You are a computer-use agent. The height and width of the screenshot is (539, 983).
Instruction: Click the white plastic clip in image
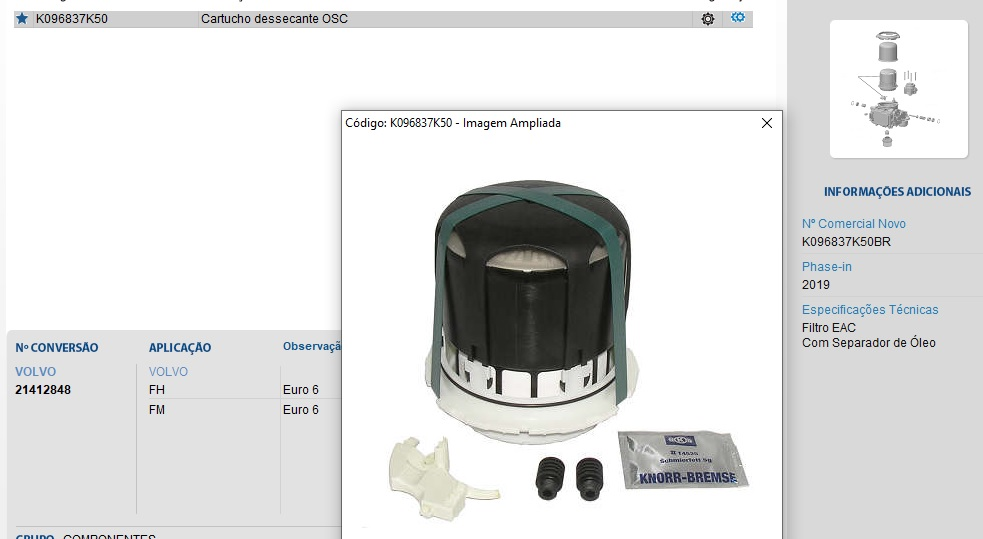(x=435, y=469)
